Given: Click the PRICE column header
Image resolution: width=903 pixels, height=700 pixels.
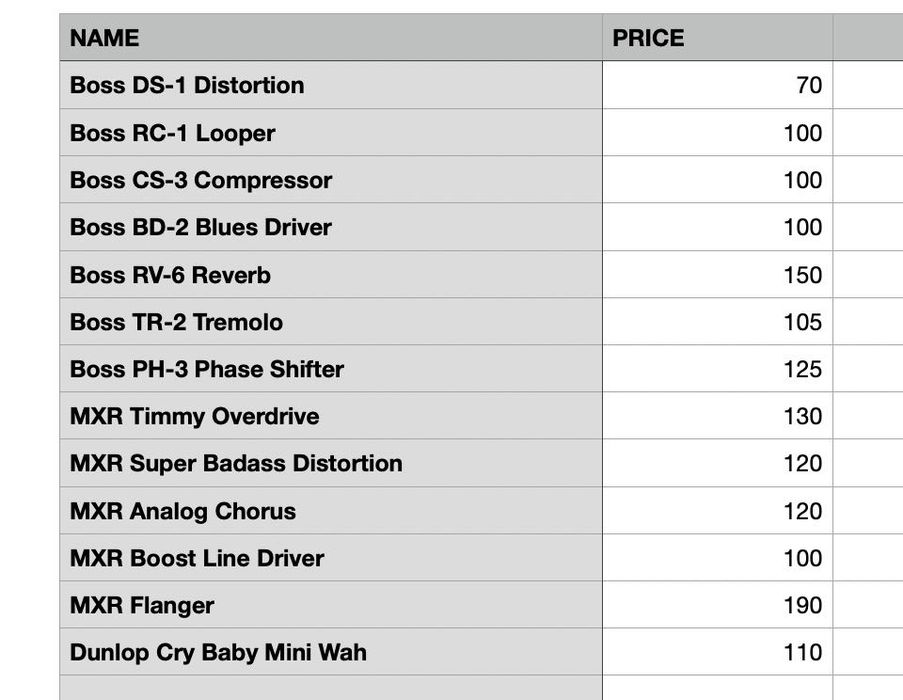Looking at the screenshot, I should click(716, 38).
